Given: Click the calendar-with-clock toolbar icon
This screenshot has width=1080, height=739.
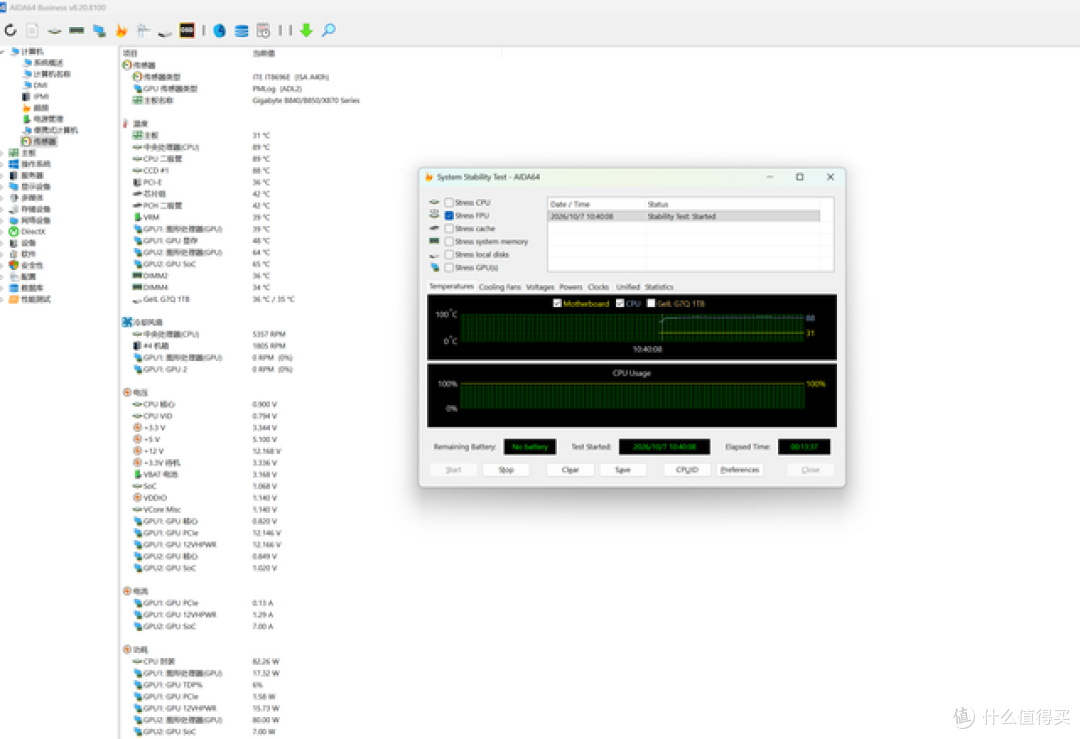Looking at the screenshot, I should click(x=263, y=30).
